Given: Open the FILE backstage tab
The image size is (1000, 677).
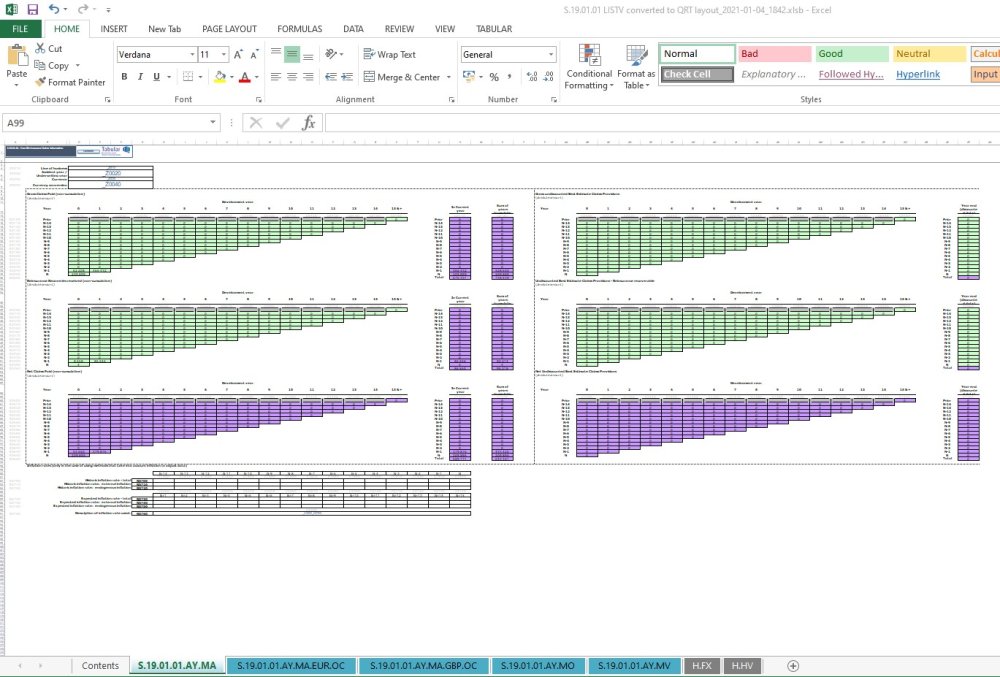Looking at the screenshot, I should click(x=20, y=29).
